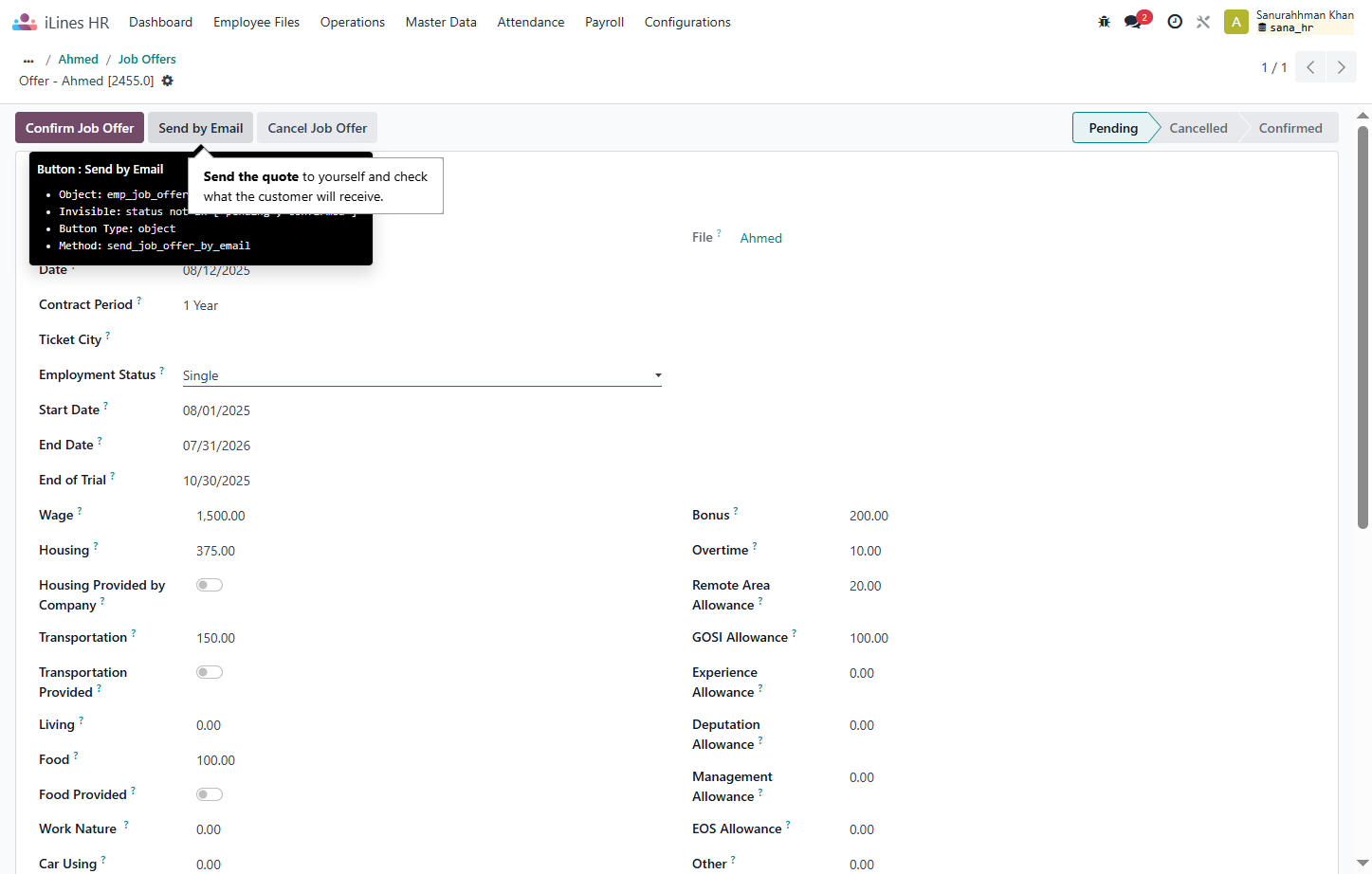Screen dimensions: 1372x874
Task: Select Pending status stage
Action: (x=1113, y=128)
